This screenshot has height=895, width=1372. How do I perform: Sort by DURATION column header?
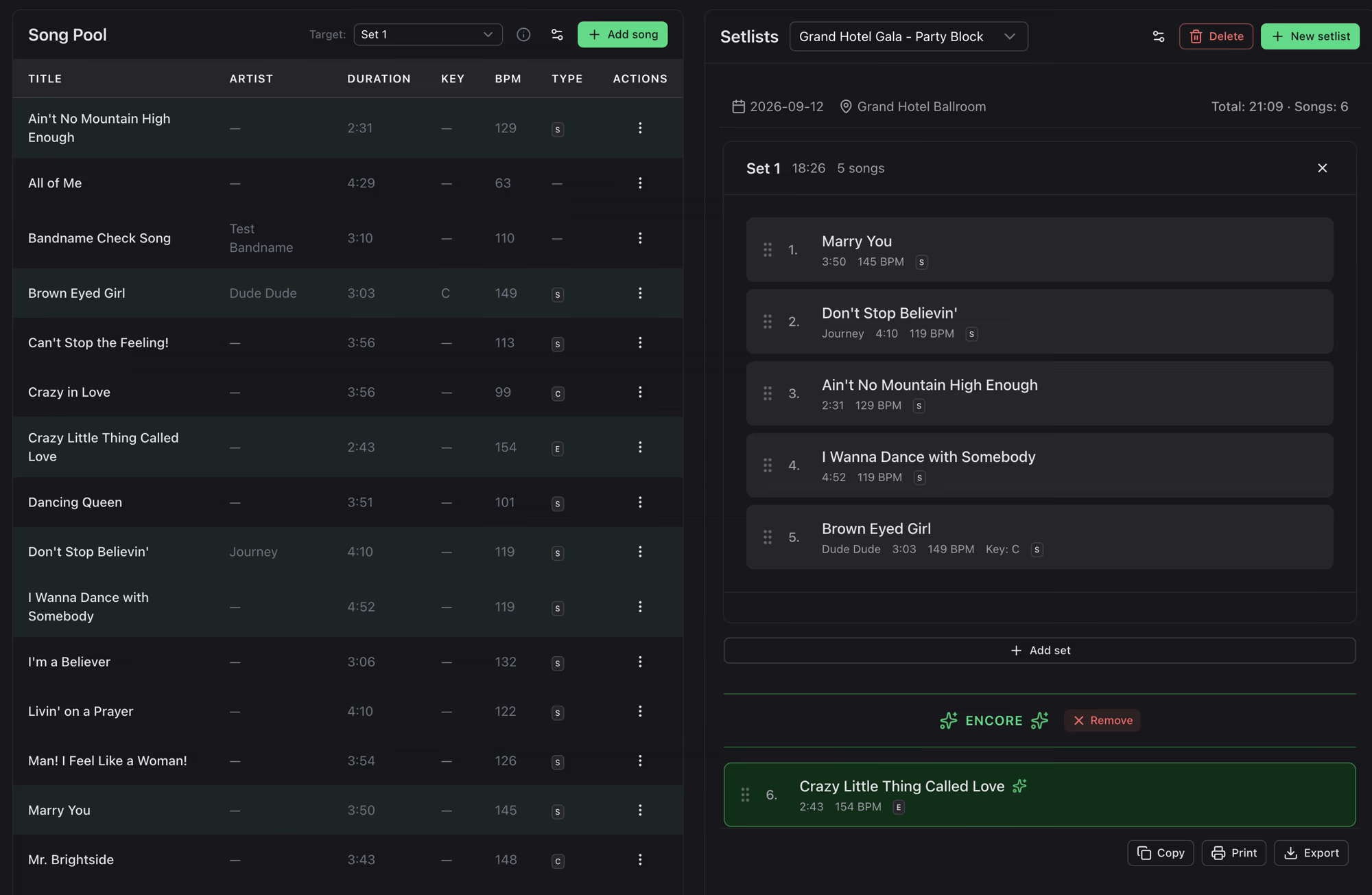pos(379,79)
